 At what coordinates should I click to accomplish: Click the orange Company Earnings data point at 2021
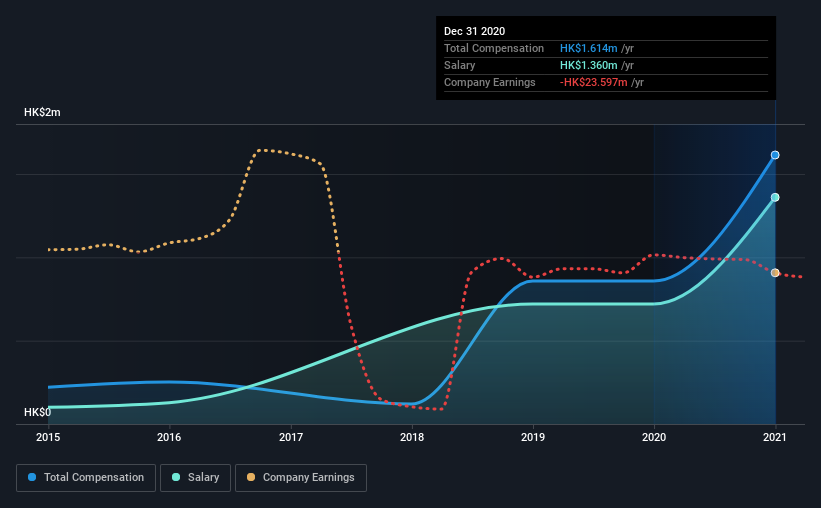(x=775, y=273)
